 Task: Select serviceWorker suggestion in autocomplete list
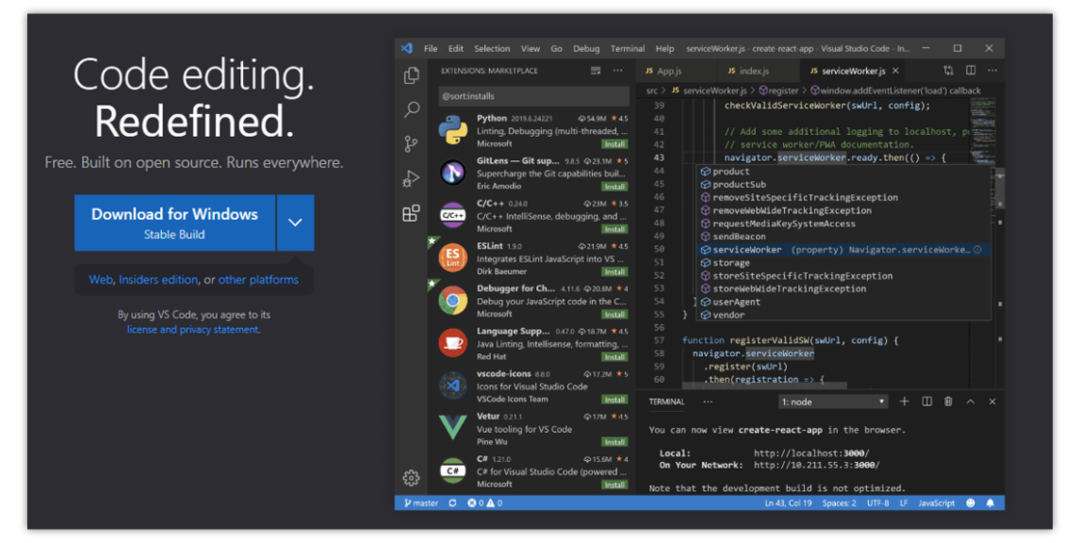pyautogui.click(x=843, y=249)
